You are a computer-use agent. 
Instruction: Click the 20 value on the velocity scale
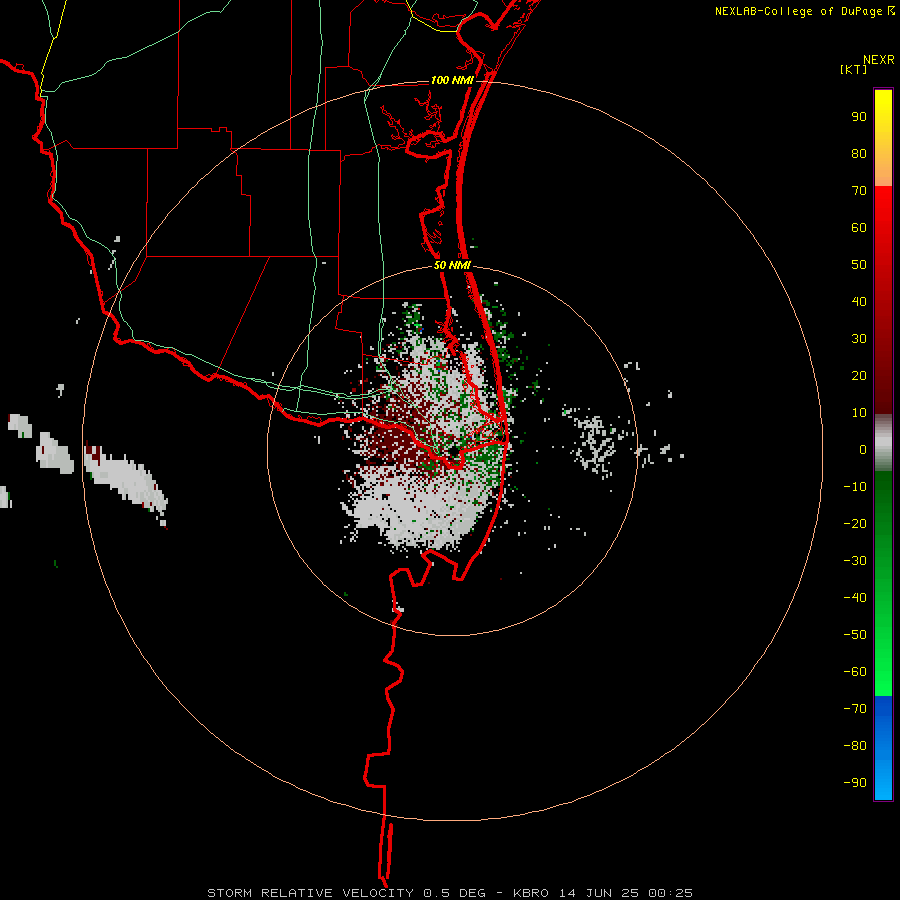pyautogui.click(x=859, y=376)
